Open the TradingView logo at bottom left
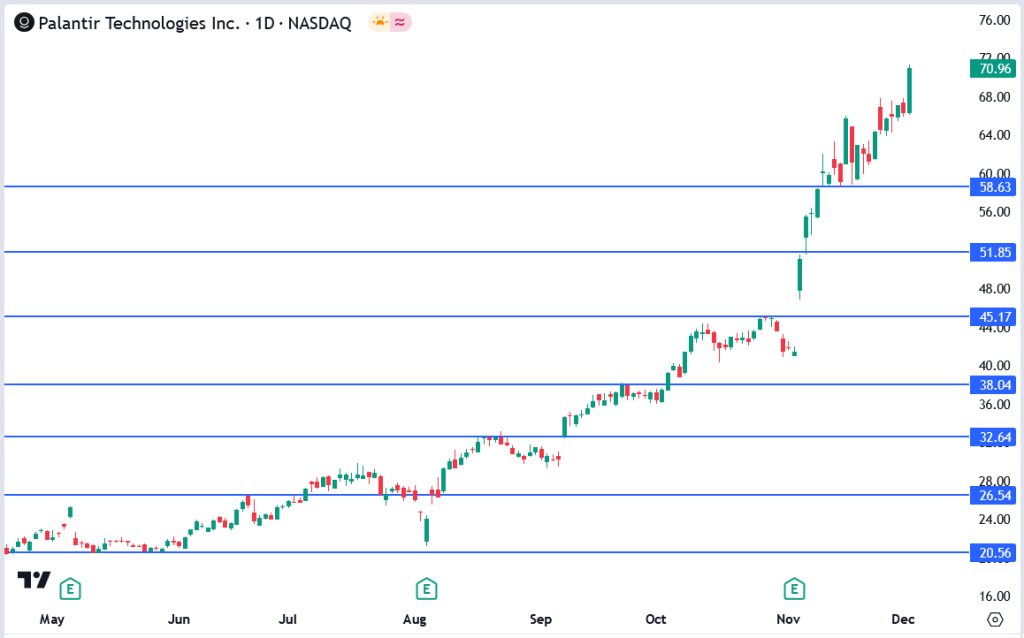This screenshot has height=638, width=1024. [x=34, y=581]
